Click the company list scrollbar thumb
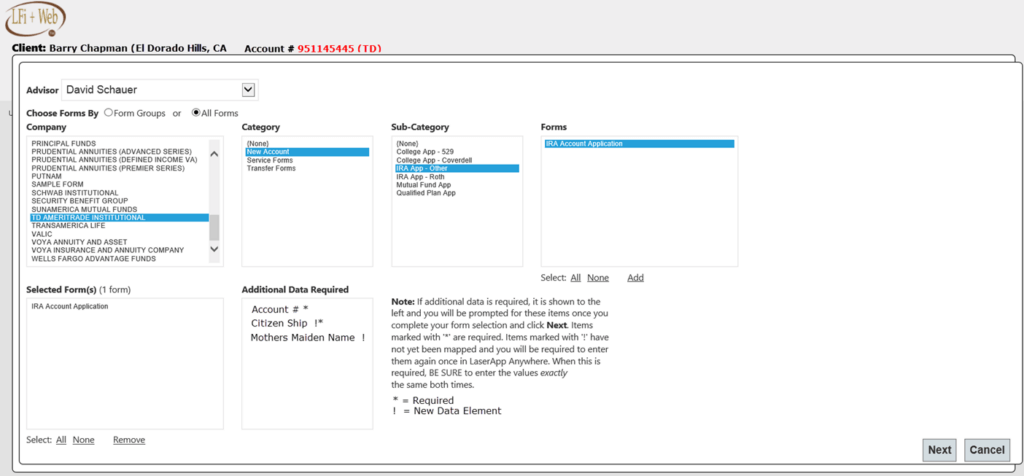 coord(214,227)
